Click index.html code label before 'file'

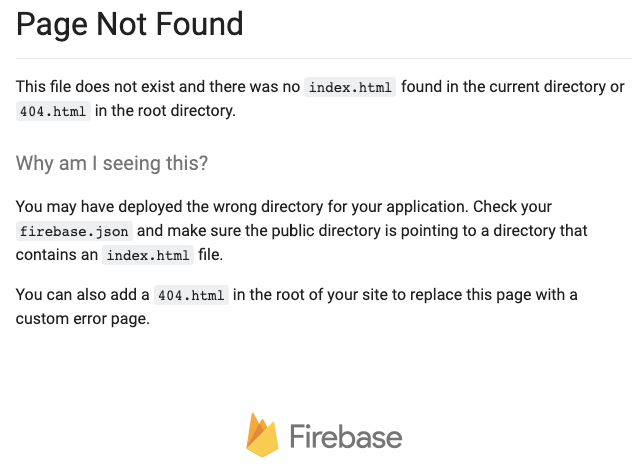tap(148, 255)
